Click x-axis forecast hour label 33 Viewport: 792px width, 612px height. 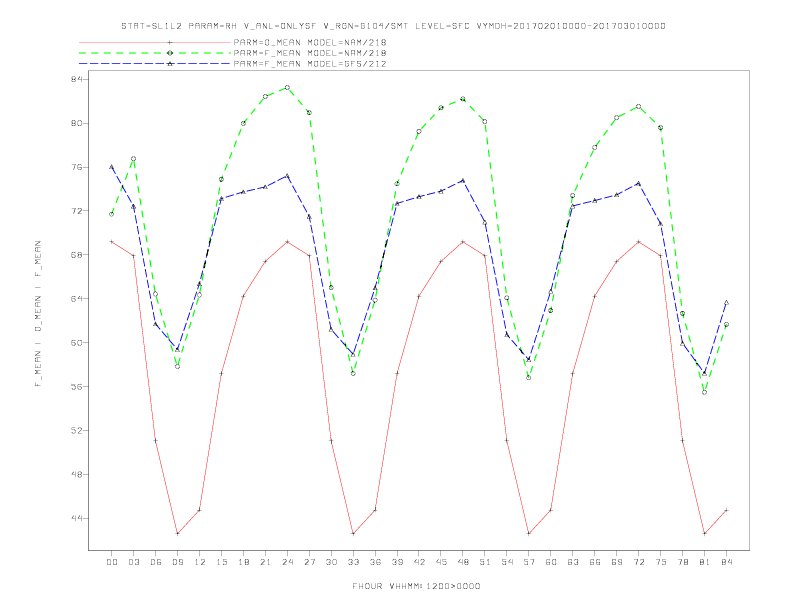[x=353, y=562]
